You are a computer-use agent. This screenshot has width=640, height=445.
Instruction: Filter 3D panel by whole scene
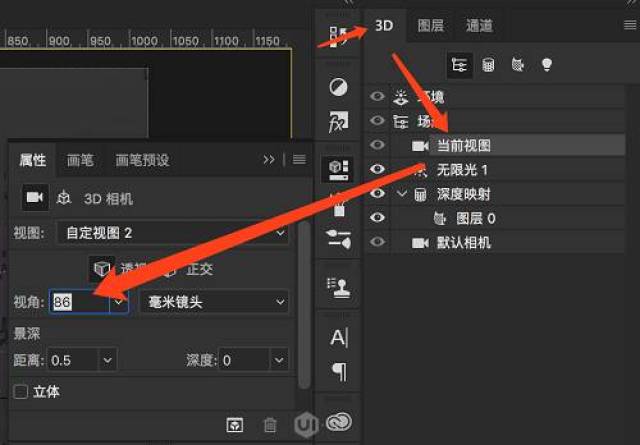coord(460,65)
